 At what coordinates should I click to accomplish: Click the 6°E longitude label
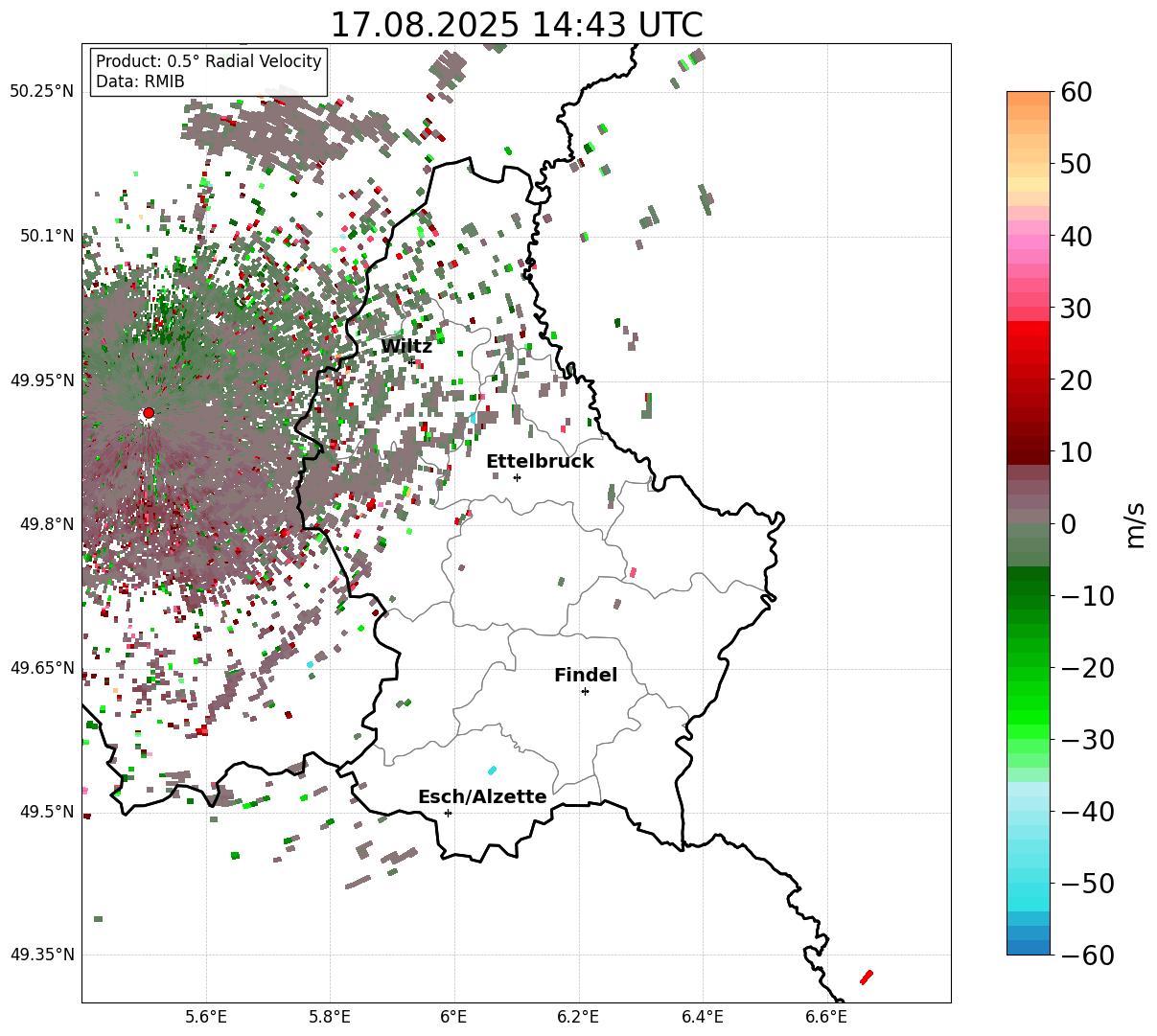click(454, 1017)
